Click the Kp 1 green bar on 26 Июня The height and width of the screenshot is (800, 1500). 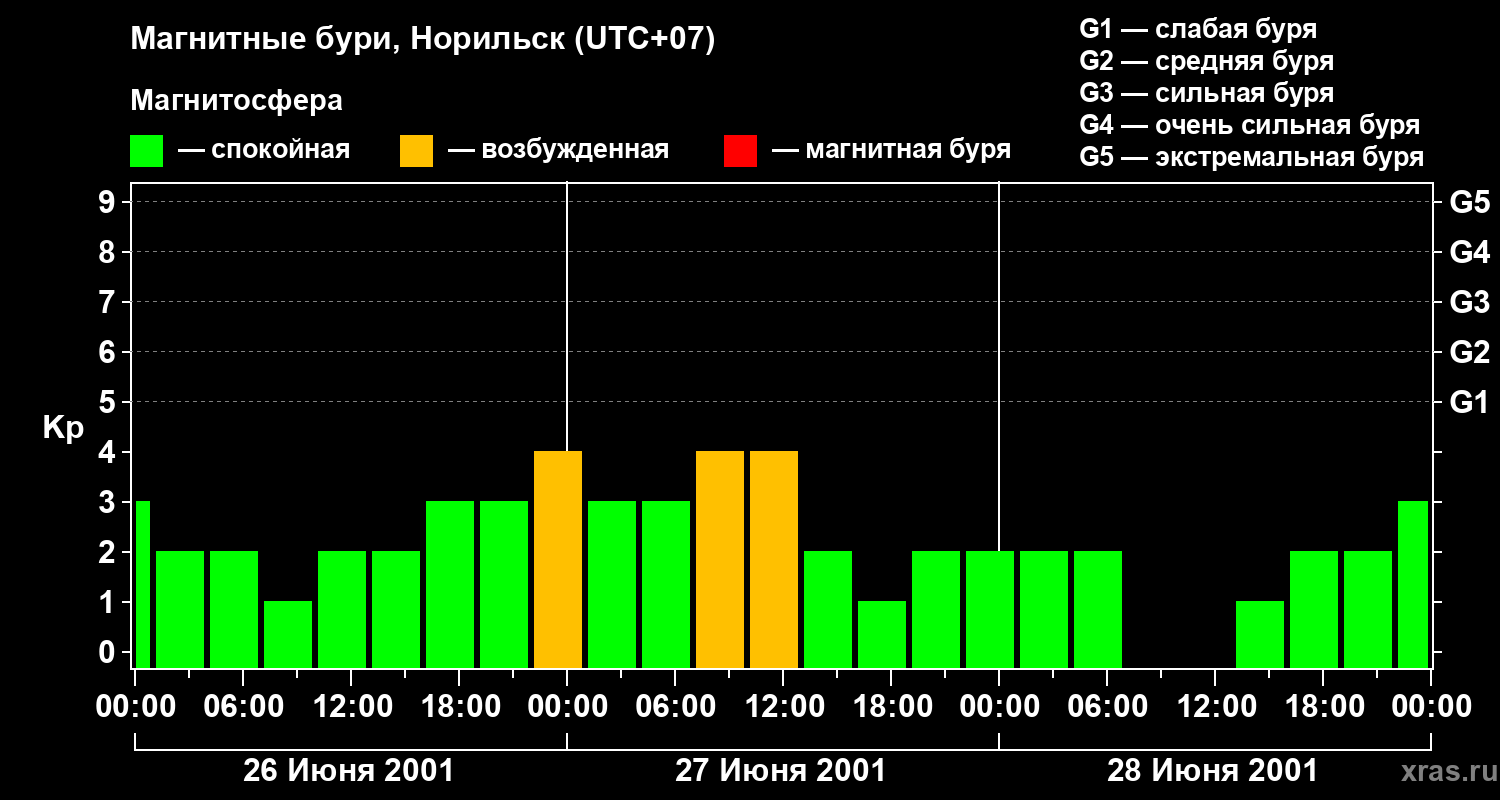[288, 634]
